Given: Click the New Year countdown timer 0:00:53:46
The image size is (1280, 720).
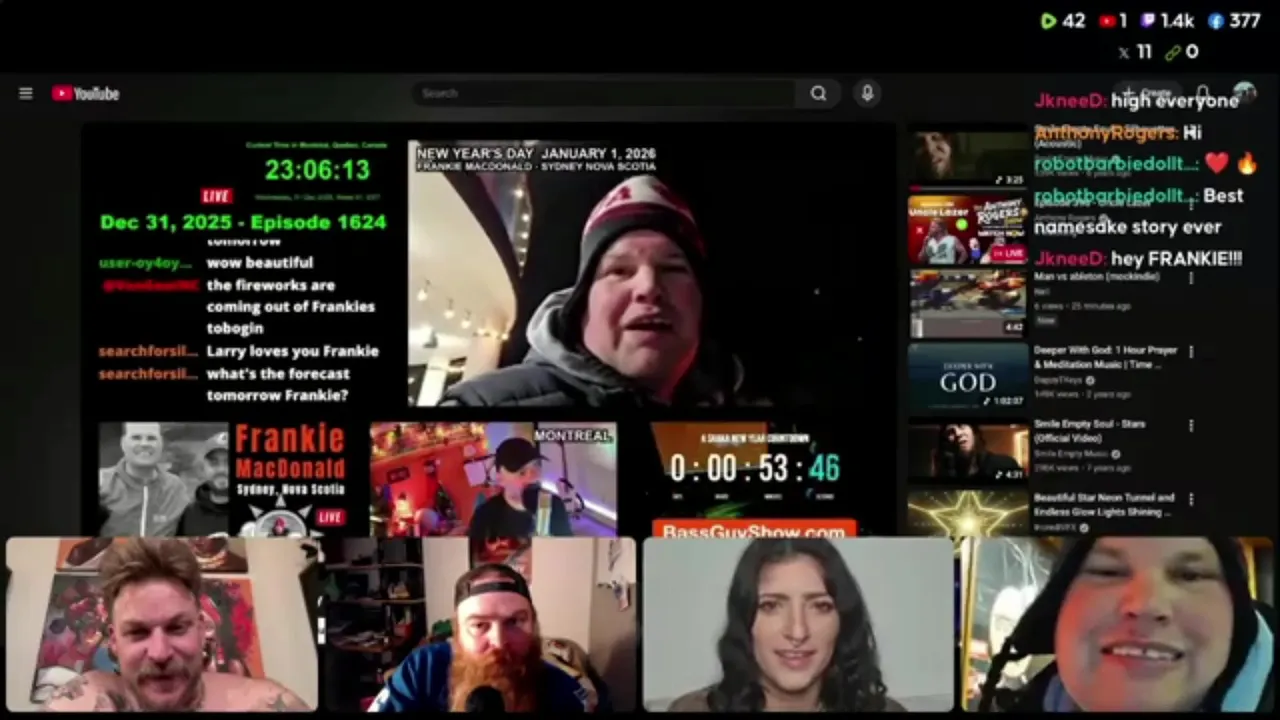Looking at the screenshot, I should pos(755,468).
